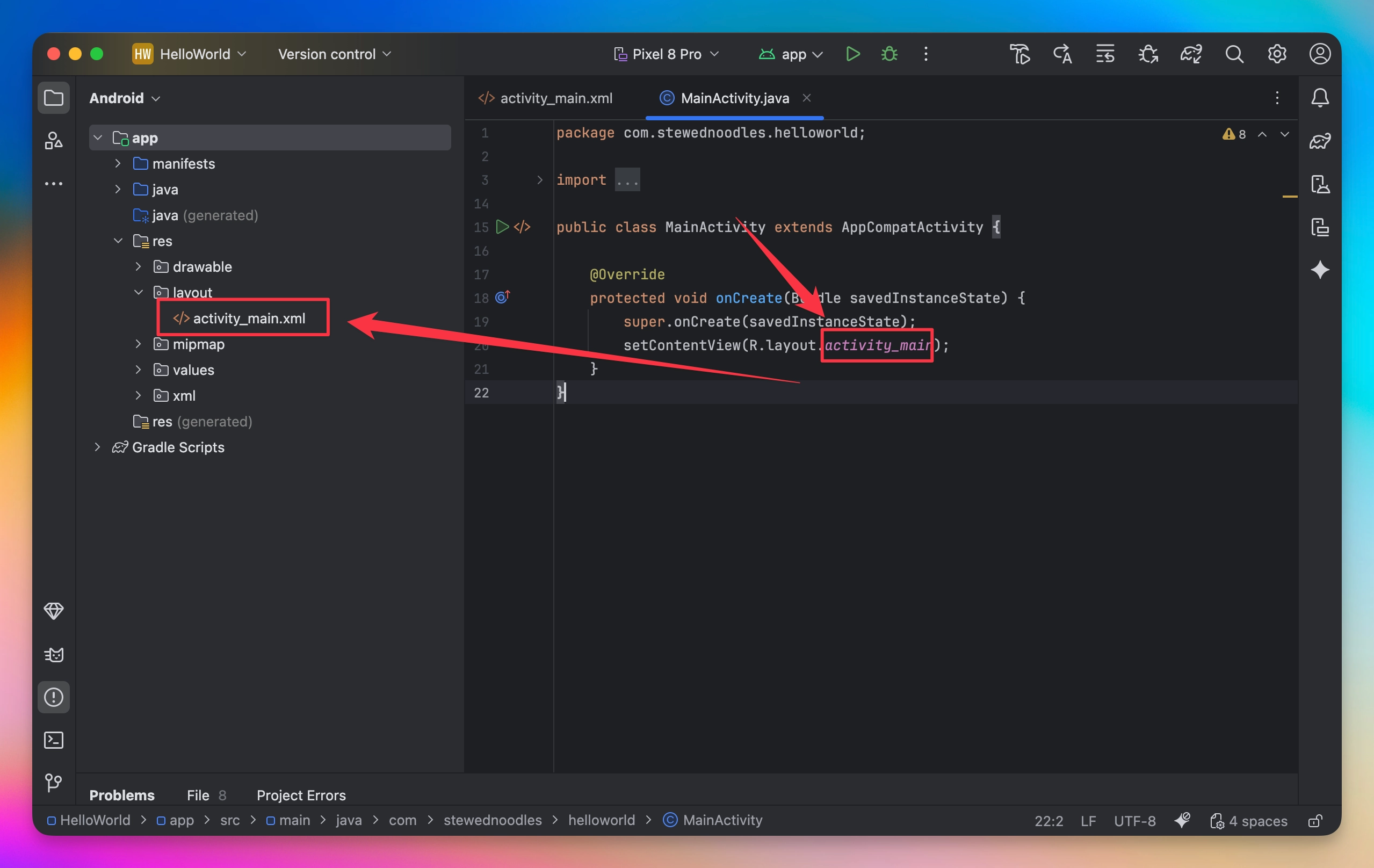
Task: Unfold the collapsed import block
Action: [540, 180]
